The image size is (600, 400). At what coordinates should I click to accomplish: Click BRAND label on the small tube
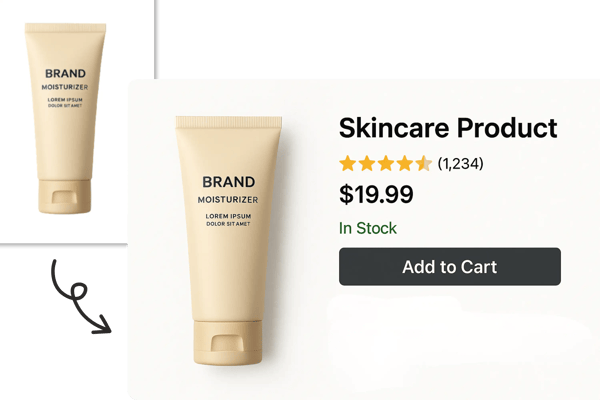[65, 73]
